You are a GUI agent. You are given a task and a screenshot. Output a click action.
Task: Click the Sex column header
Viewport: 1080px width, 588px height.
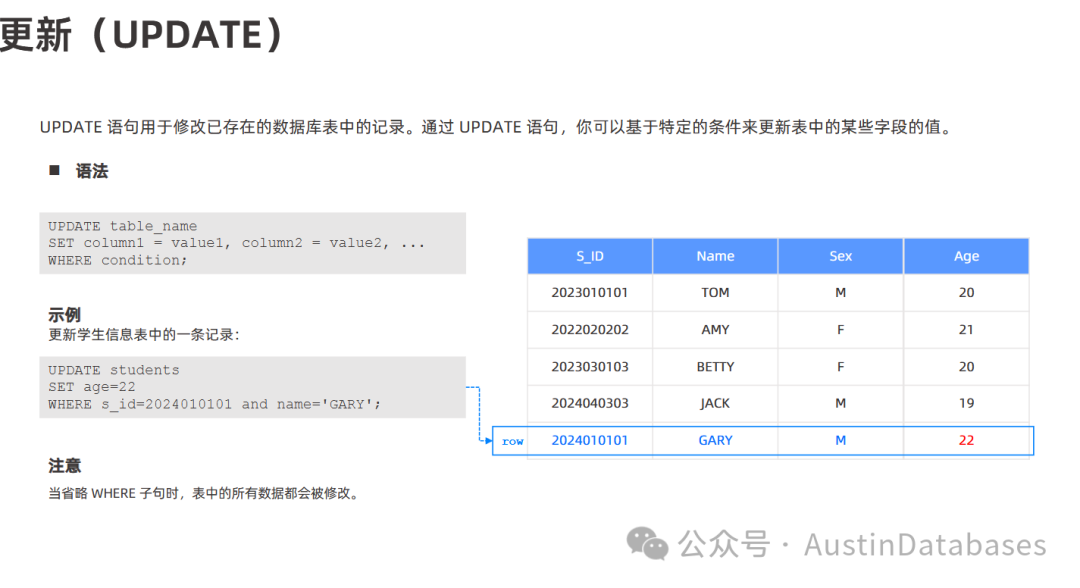[x=840, y=256]
